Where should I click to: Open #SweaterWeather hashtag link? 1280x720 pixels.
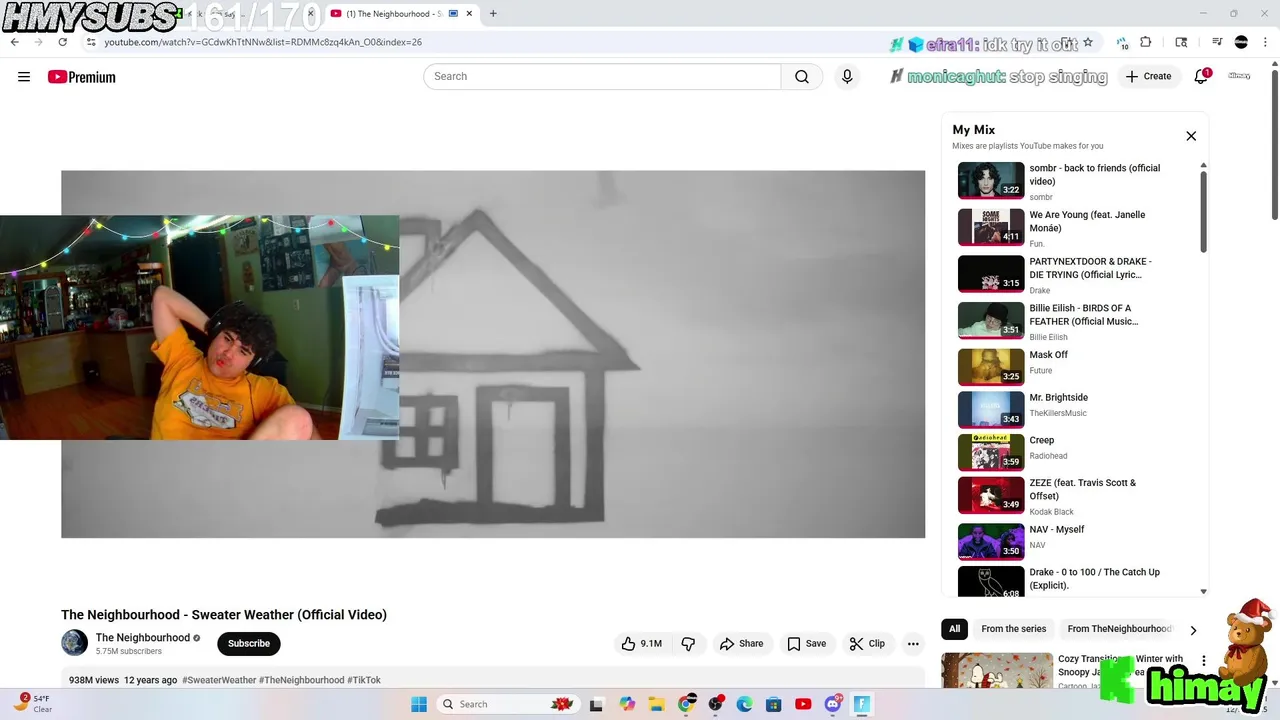(x=219, y=680)
